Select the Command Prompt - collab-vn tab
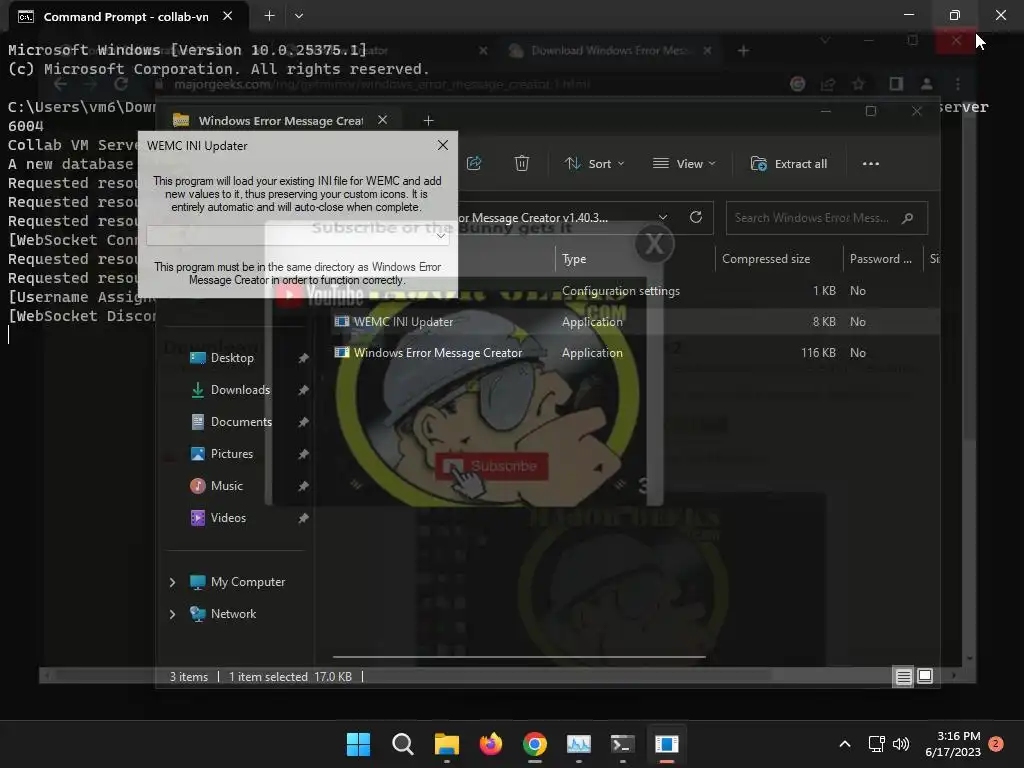This screenshot has height=768, width=1024. (x=126, y=16)
